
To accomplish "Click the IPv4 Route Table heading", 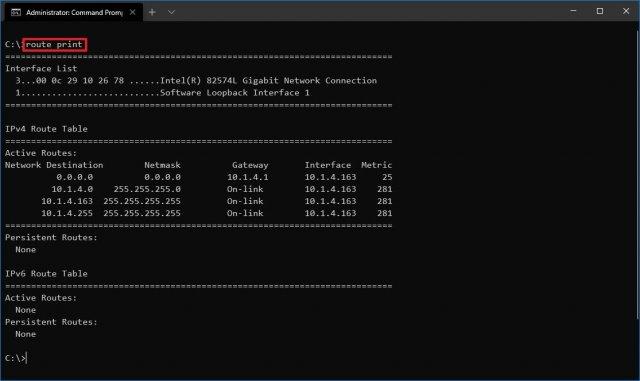I will pyautogui.click(x=46, y=129).
